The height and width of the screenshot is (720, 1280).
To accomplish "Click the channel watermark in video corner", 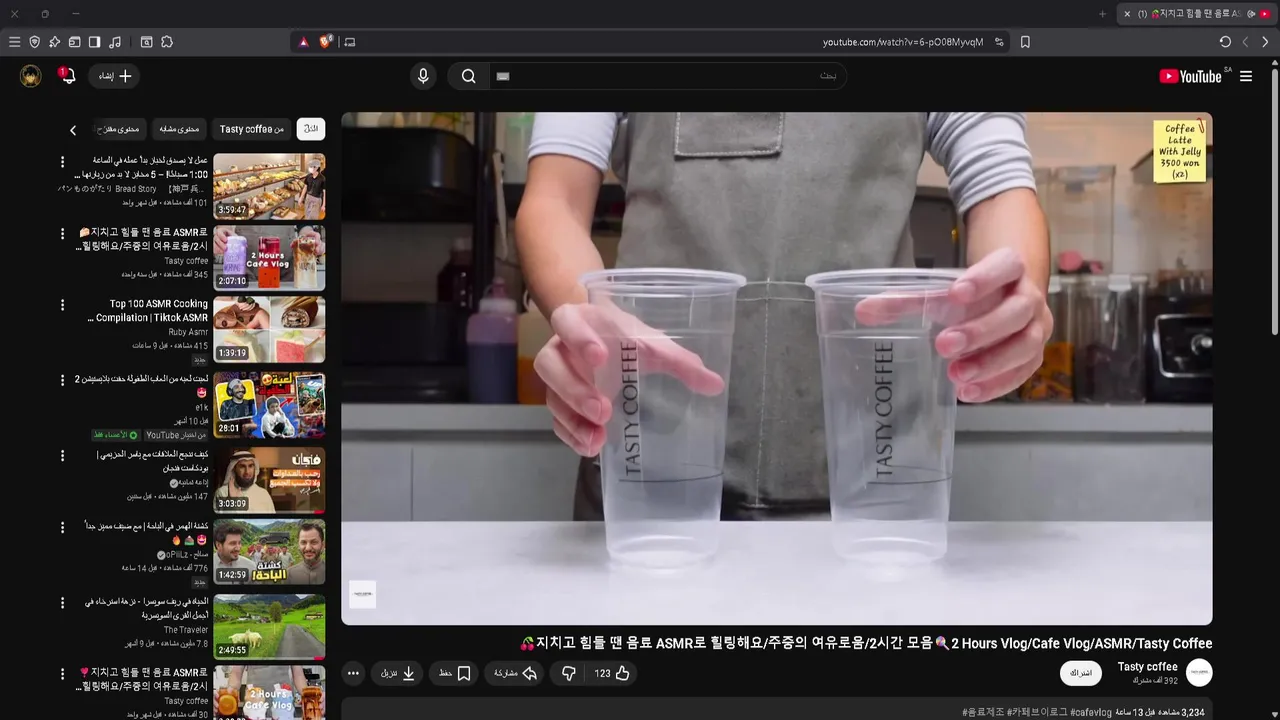I will (362, 594).
